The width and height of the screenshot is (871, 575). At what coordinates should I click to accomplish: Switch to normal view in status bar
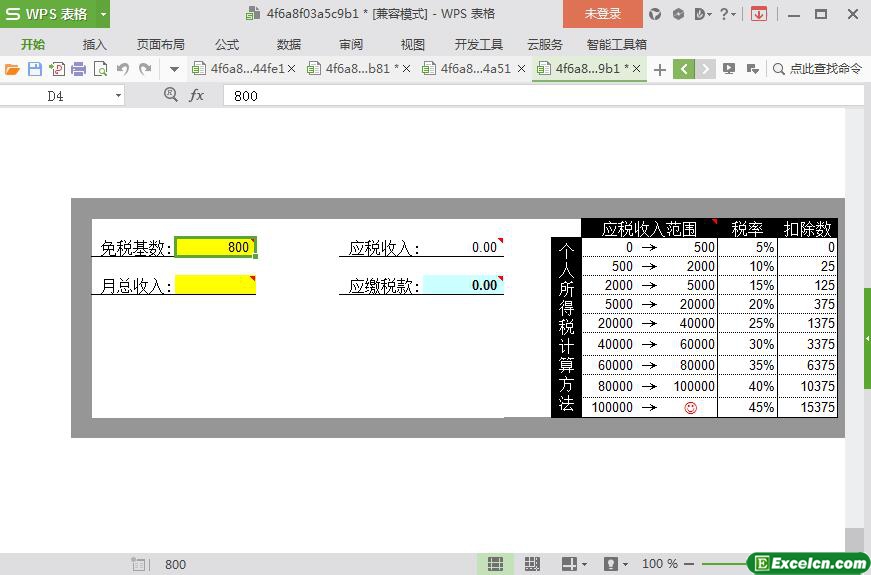[495, 564]
